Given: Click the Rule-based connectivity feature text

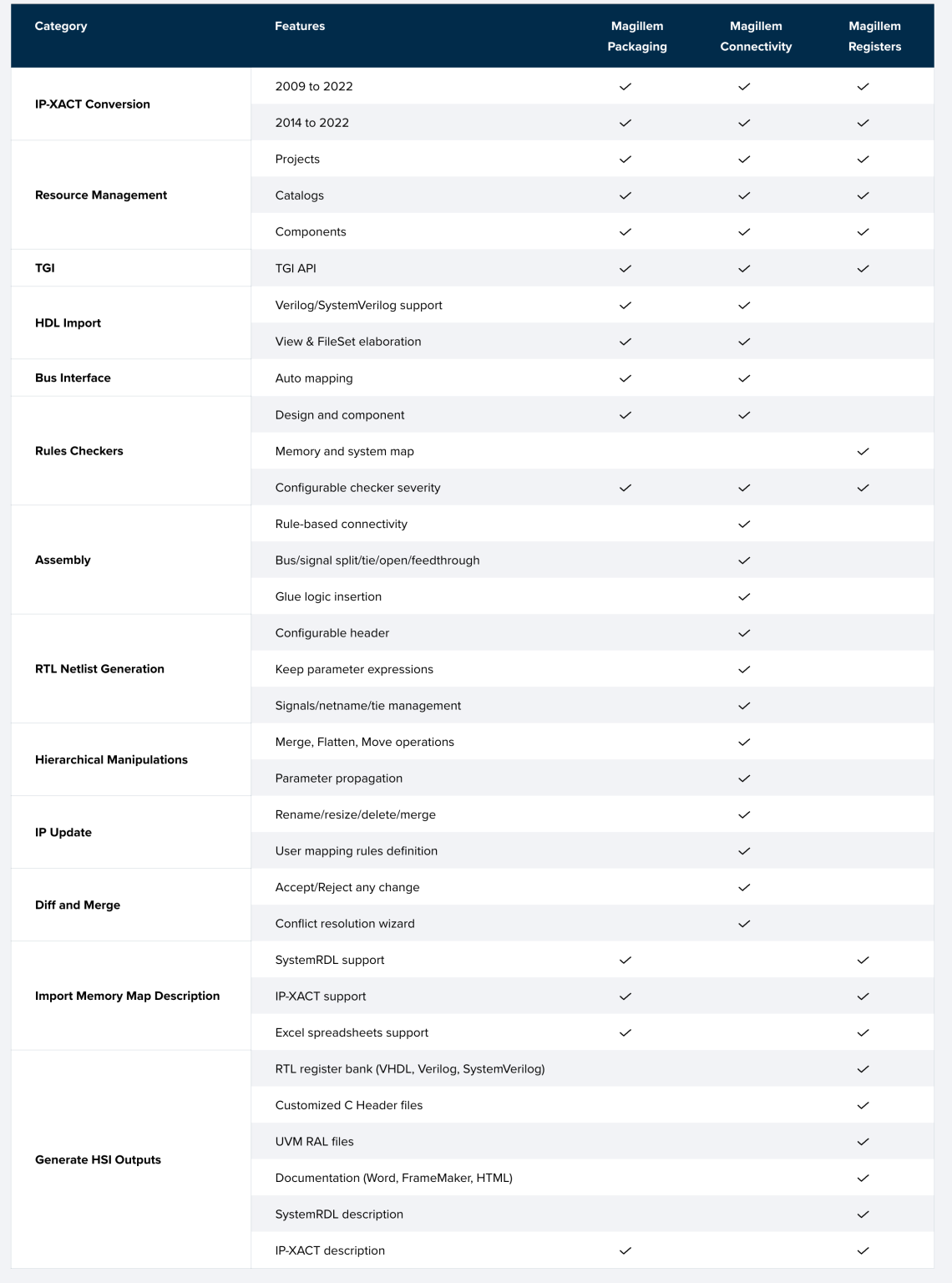Looking at the screenshot, I should pyautogui.click(x=342, y=524).
